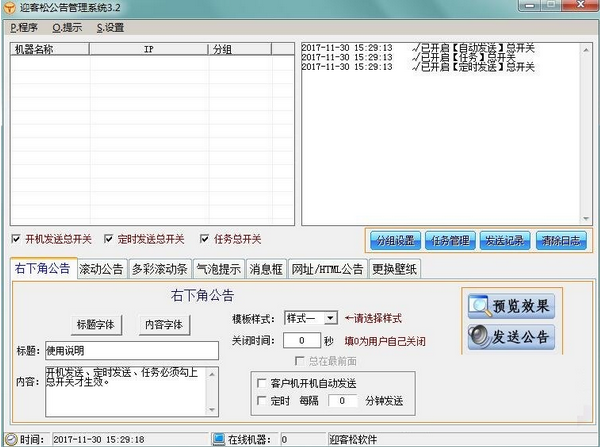The height and width of the screenshot is (447, 600).
Task: Click 迎客松软件 in status bar
Action: 353,439
